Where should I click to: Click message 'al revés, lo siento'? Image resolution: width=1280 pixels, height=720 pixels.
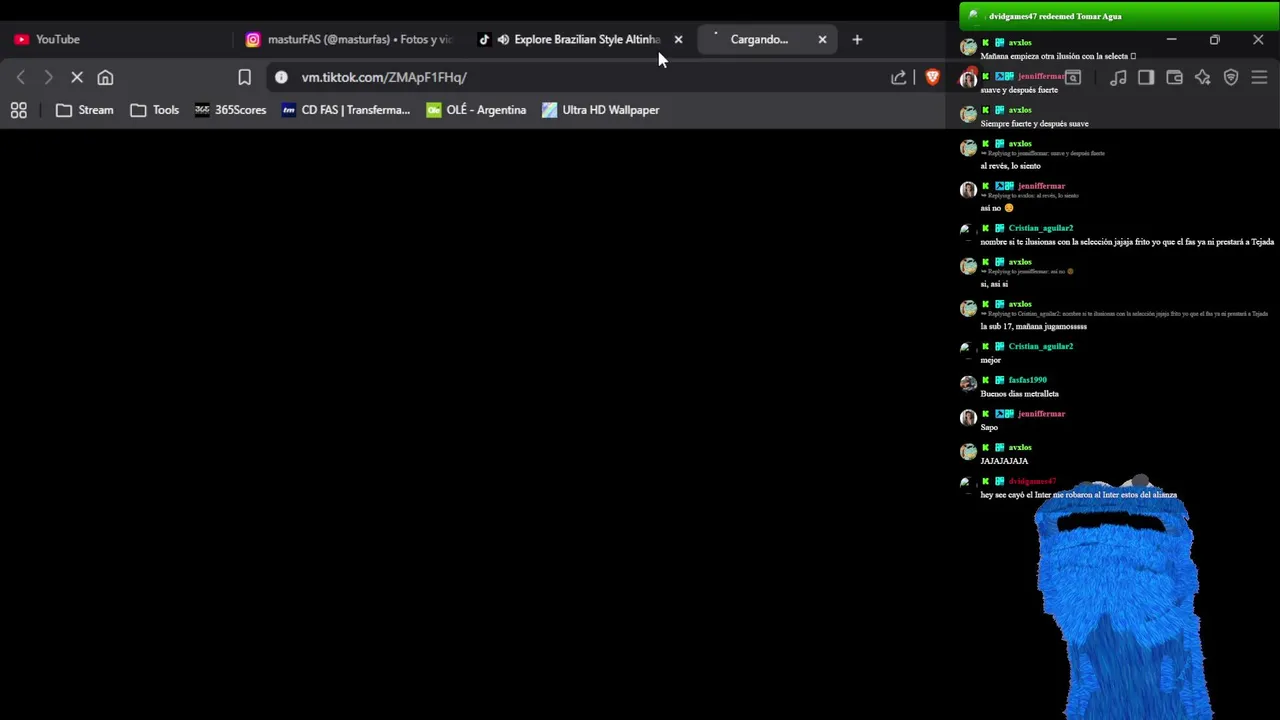(1010, 166)
